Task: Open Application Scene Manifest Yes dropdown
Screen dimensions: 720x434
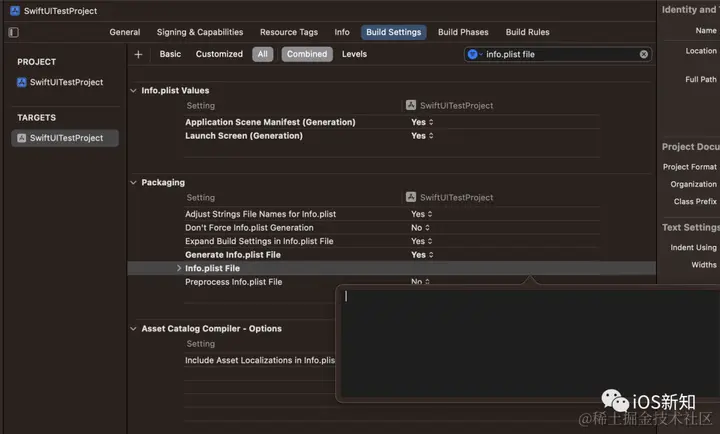Action: tap(422, 122)
